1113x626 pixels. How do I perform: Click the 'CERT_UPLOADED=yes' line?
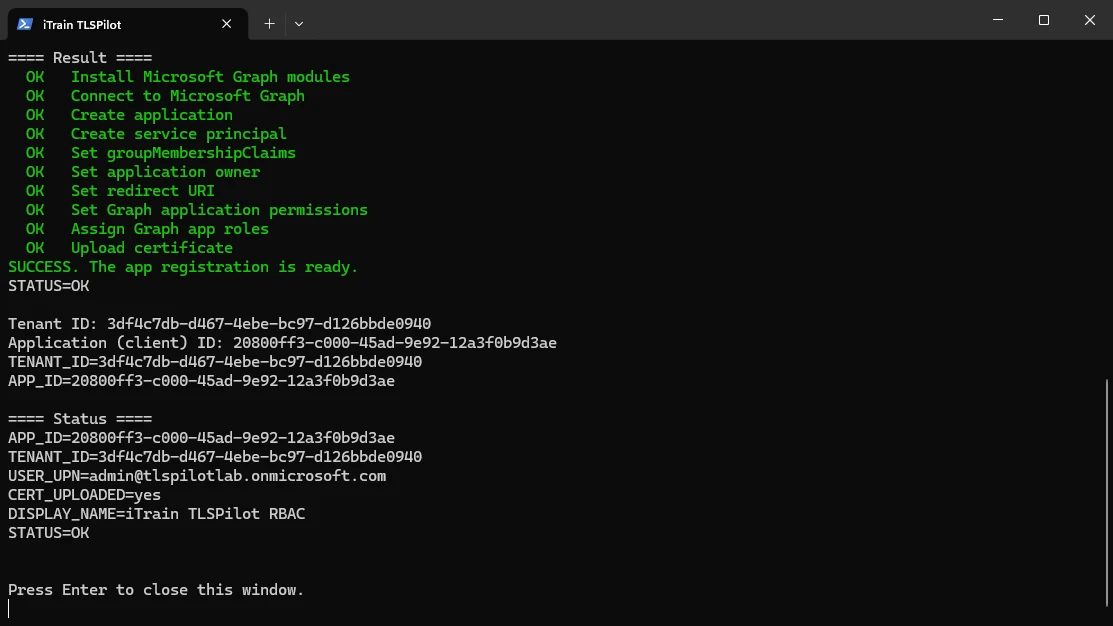[84, 495]
